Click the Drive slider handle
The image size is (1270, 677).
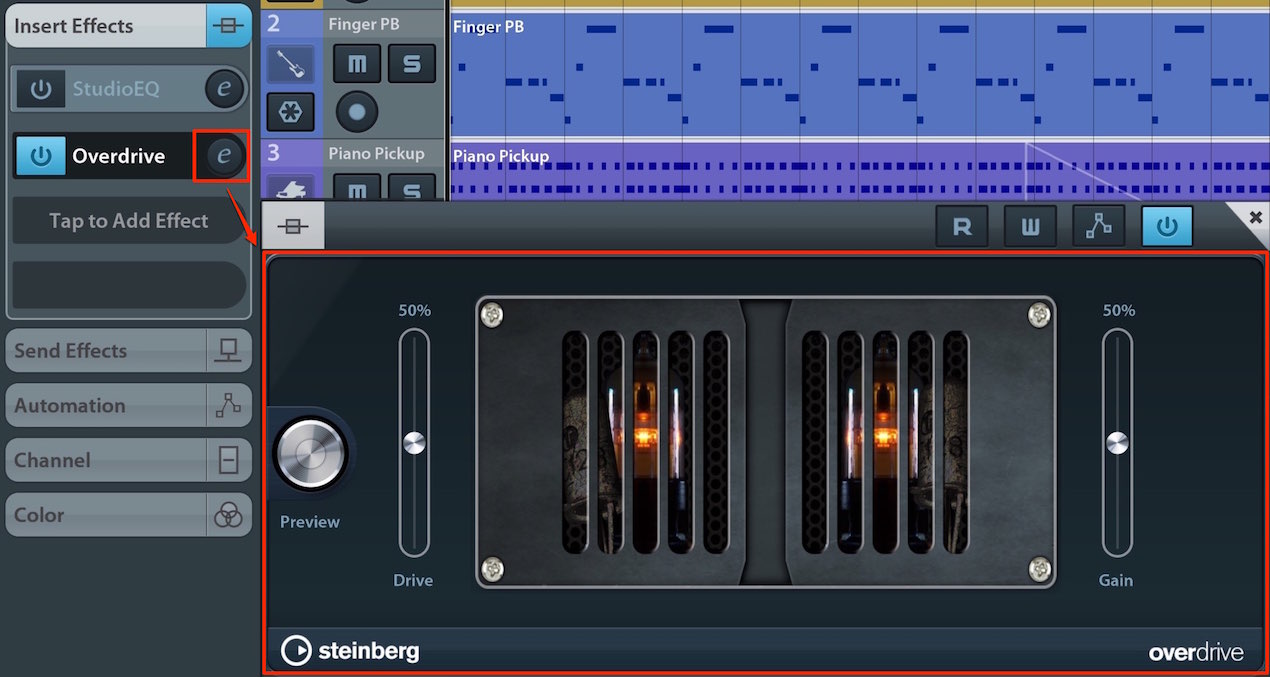tap(414, 443)
